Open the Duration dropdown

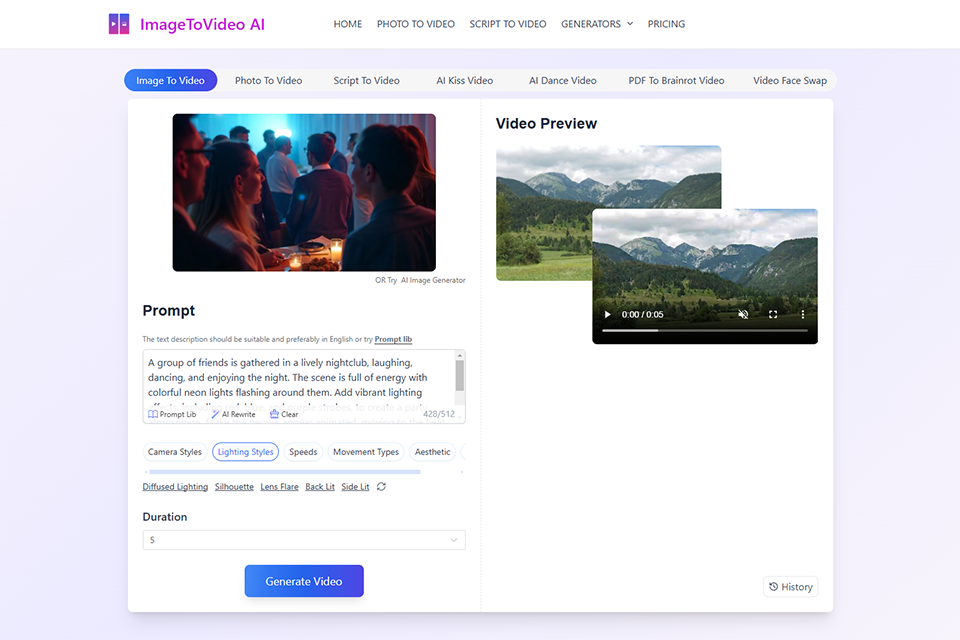pyautogui.click(x=304, y=540)
